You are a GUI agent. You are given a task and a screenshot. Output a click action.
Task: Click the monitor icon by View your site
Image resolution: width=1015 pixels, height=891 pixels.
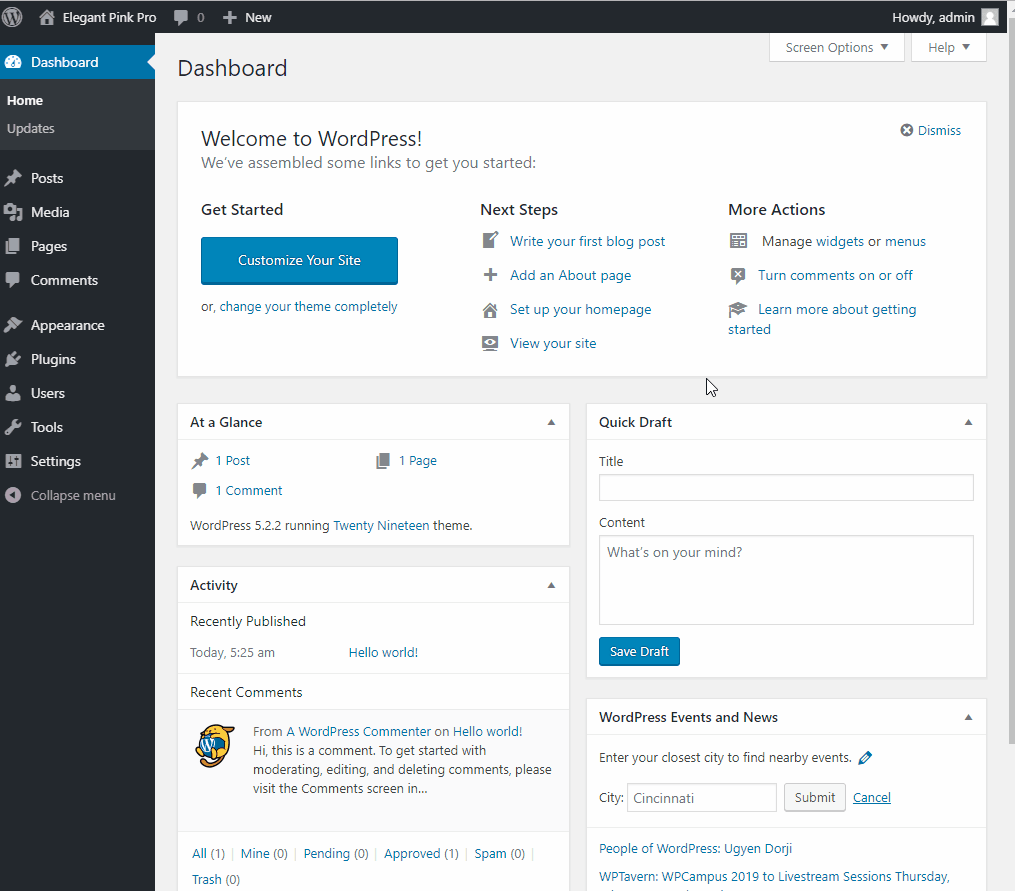490,343
